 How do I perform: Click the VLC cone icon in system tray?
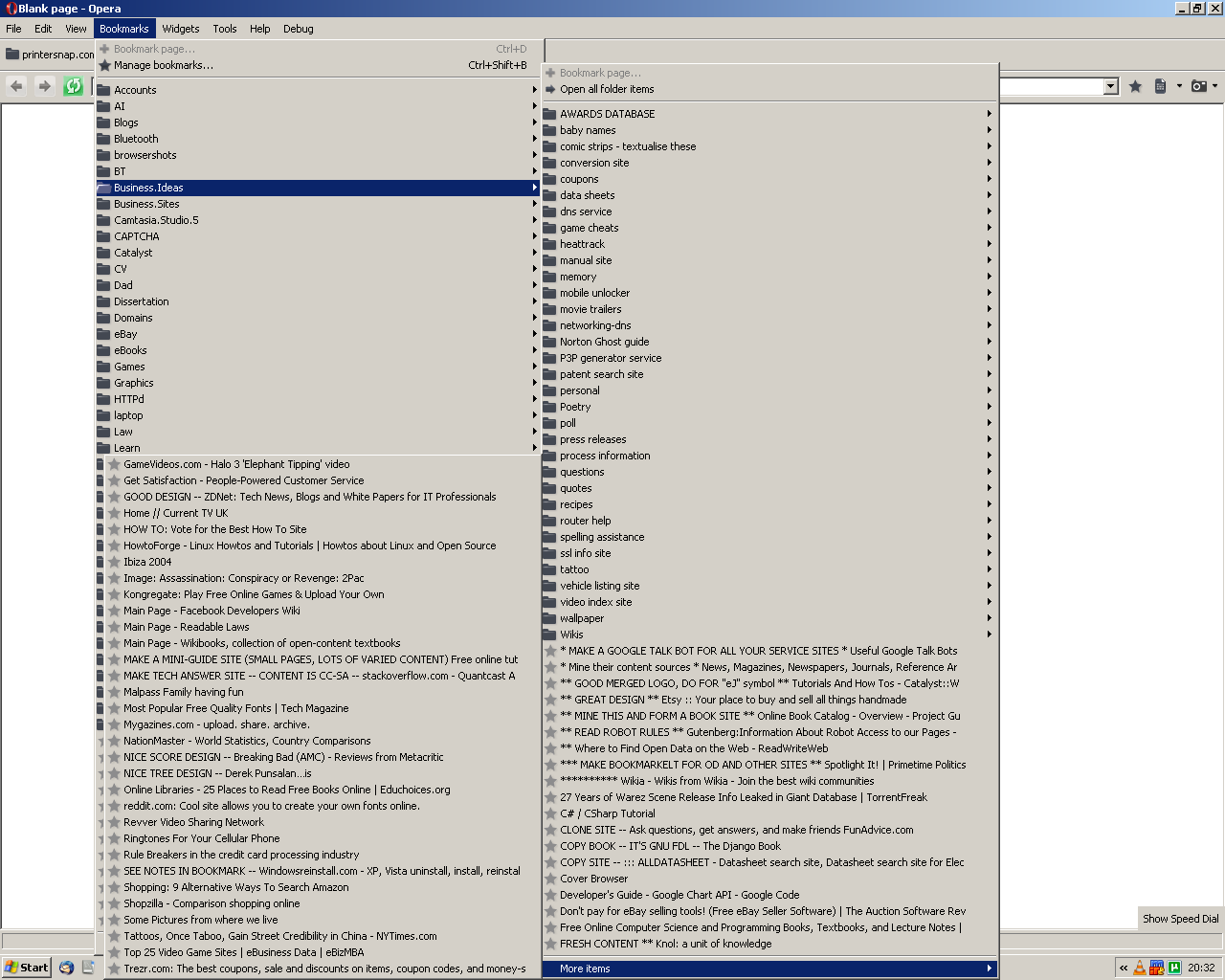[x=1140, y=968]
